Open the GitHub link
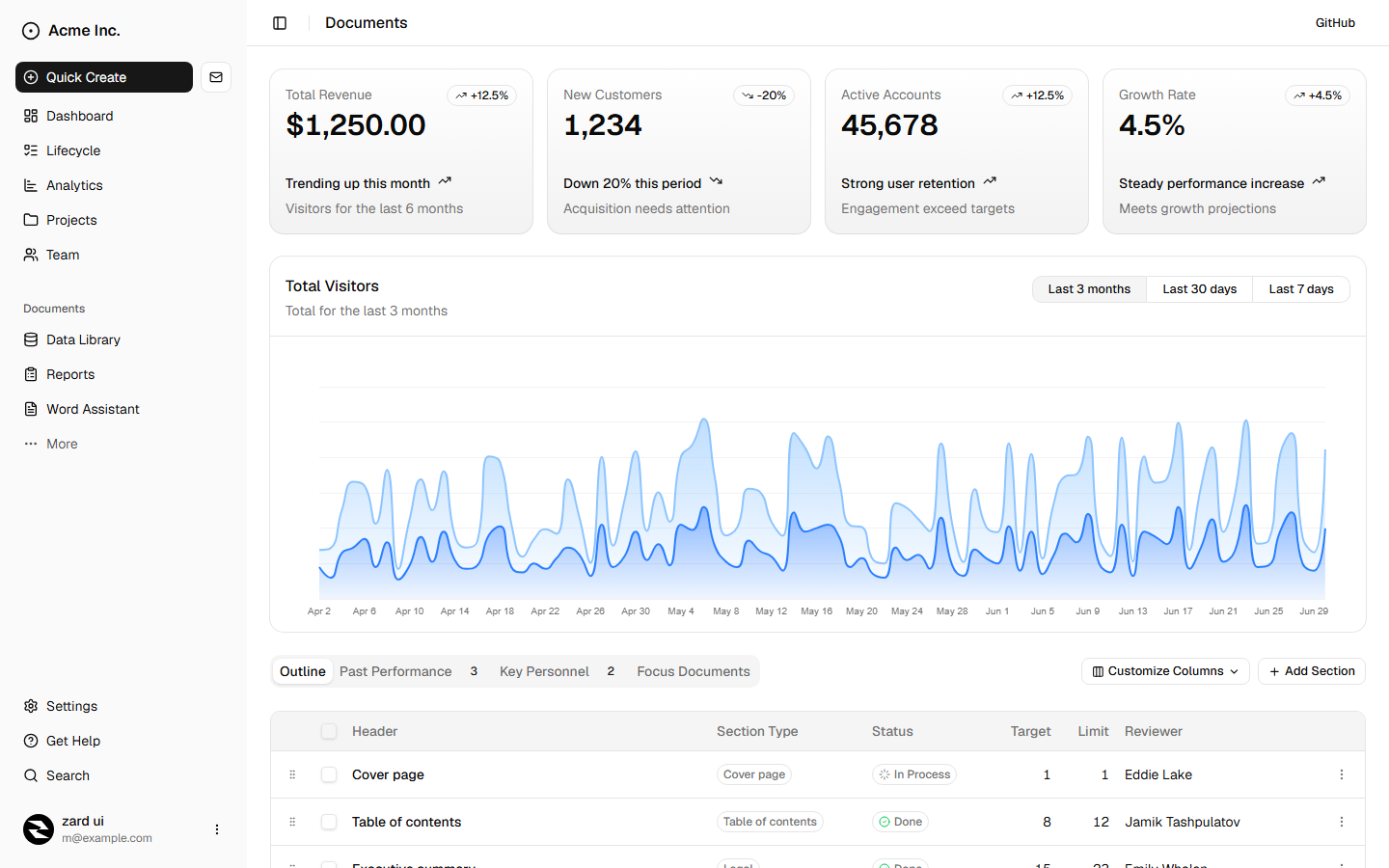This screenshot has width=1389, height=868. click(x=1335, y=23)
